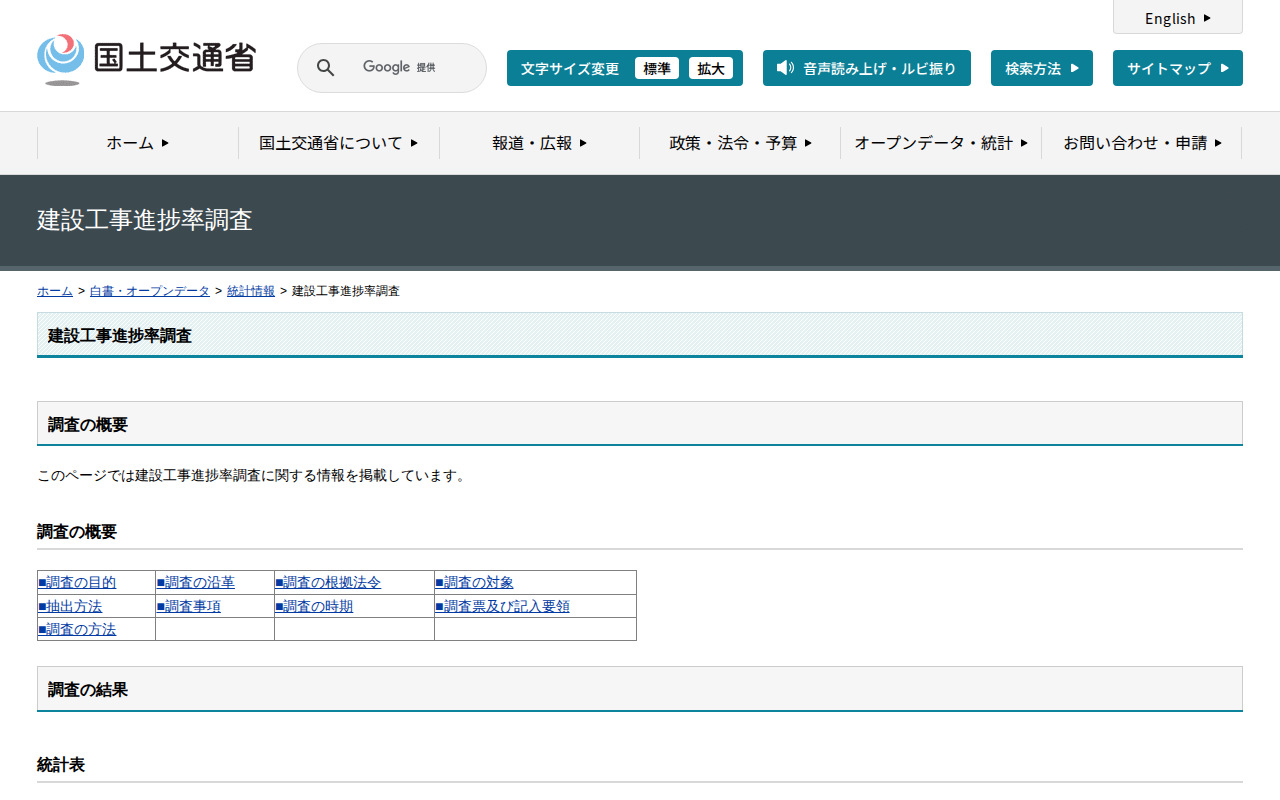Click the magnifying glass search icon
The height and width of the screenshot is (800, 1280).
[325, 68]
